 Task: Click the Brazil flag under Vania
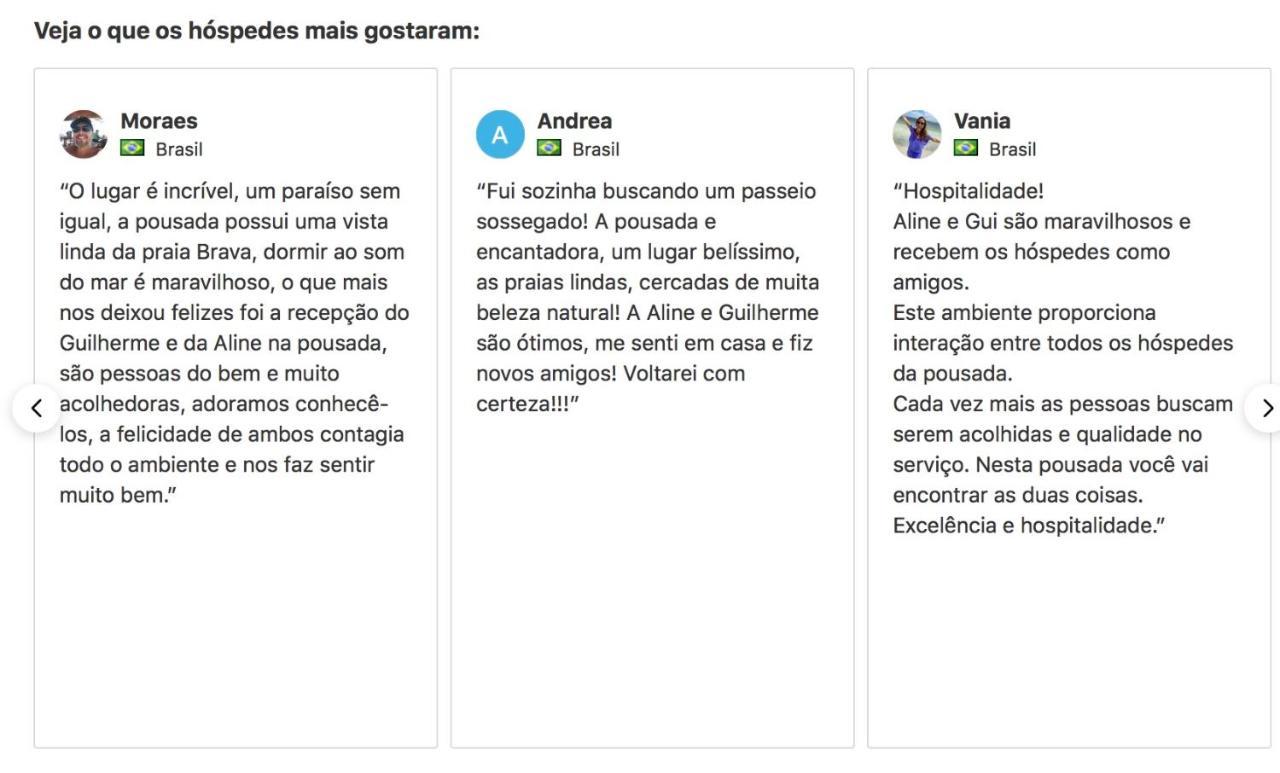click(966, 148)
